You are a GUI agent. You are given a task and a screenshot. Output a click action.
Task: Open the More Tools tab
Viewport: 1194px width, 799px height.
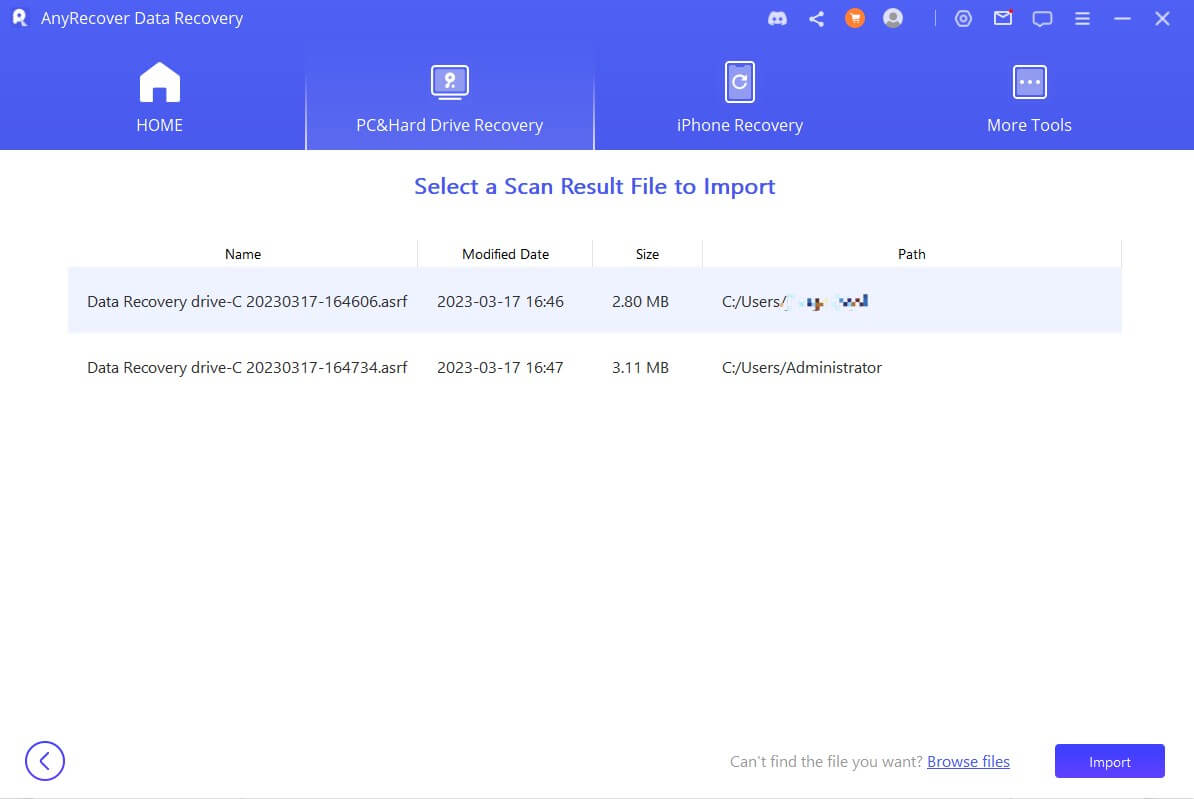1029,98
